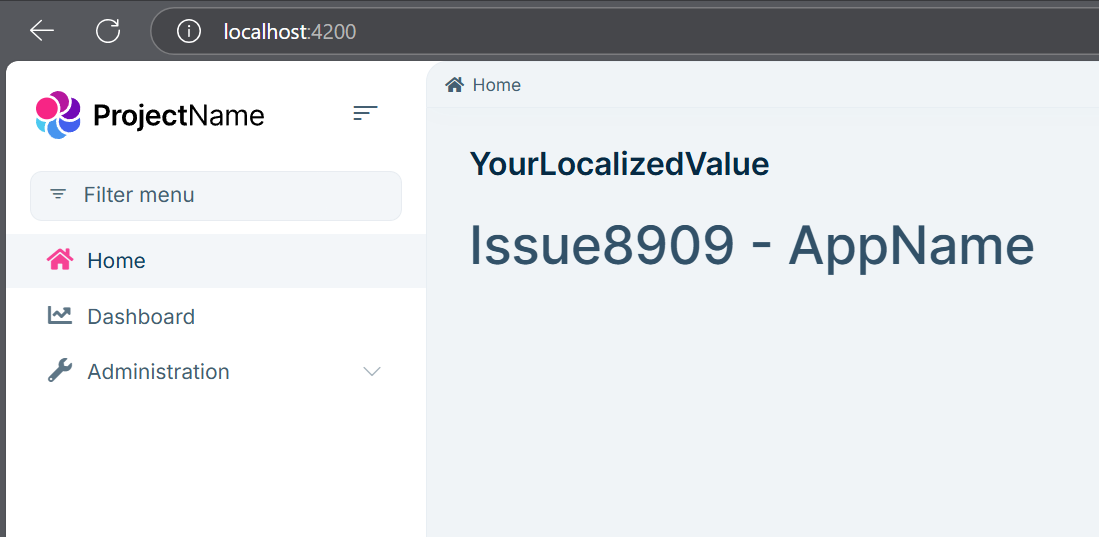Click the Administration wrench icon

point(60,371)
